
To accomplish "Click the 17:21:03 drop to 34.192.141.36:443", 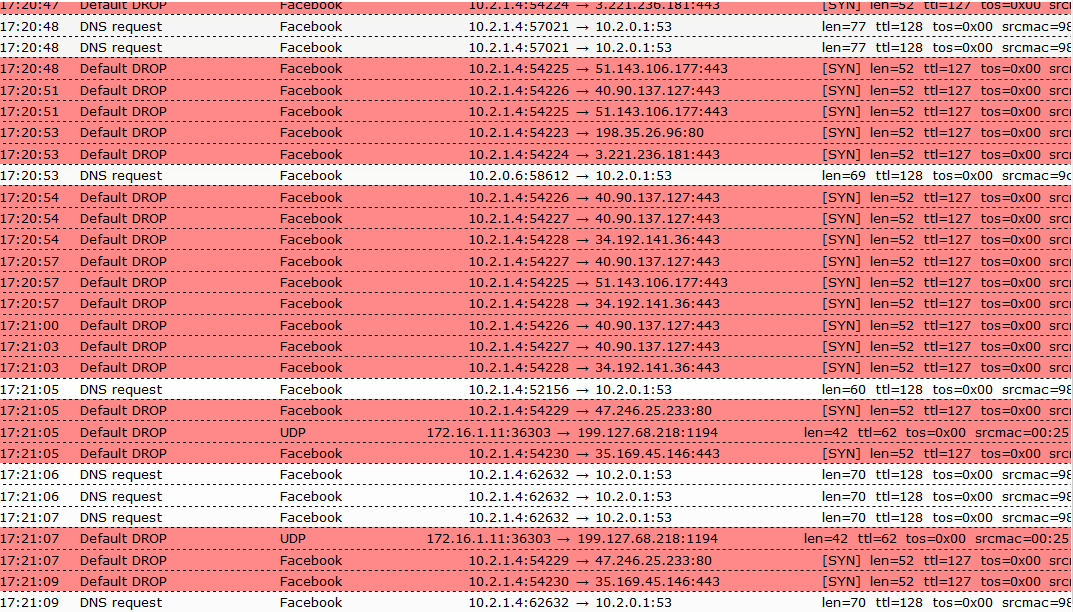I will [x=536, y=368].
